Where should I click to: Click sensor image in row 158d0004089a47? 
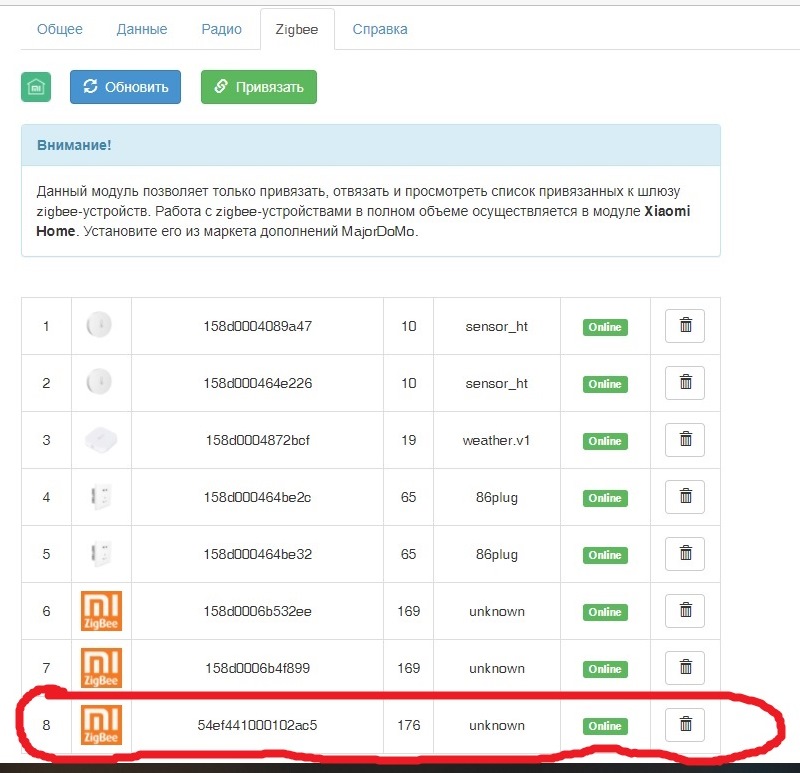(x=99, y=325)
